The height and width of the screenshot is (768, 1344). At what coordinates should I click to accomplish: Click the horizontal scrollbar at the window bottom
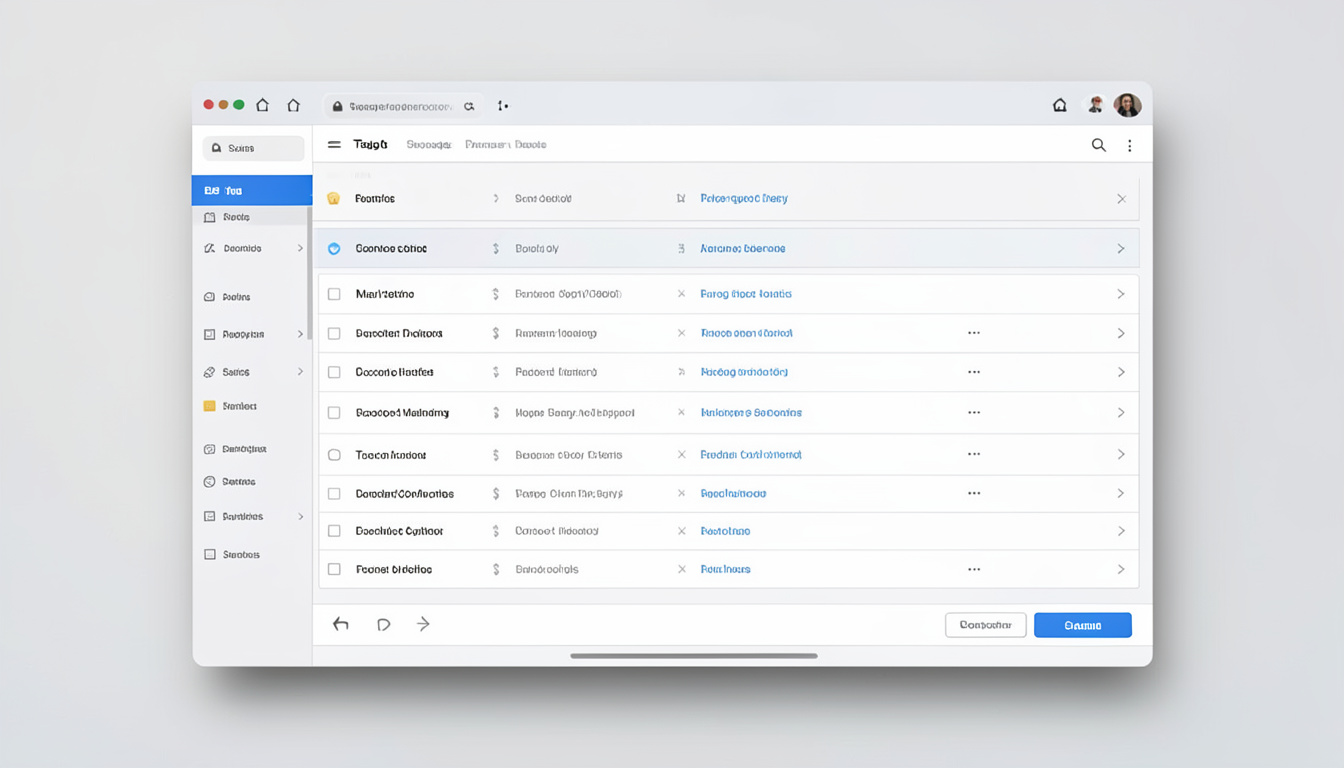694,656
